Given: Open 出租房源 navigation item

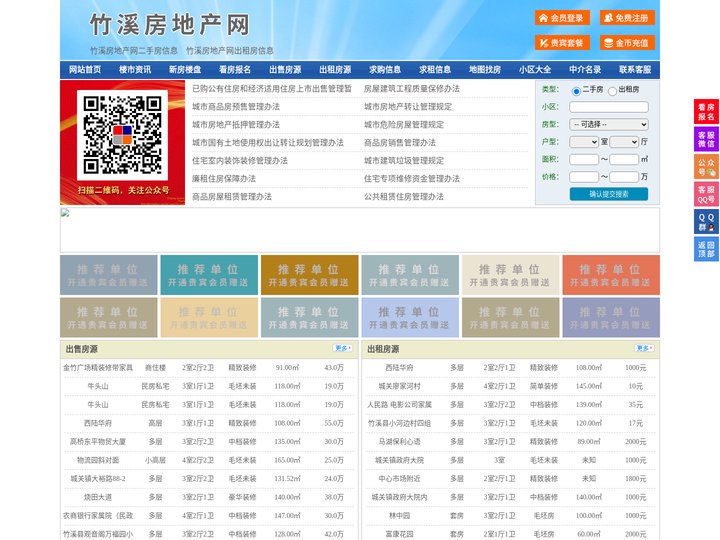Looking at the screenshot, I should (x=335, y=70).
